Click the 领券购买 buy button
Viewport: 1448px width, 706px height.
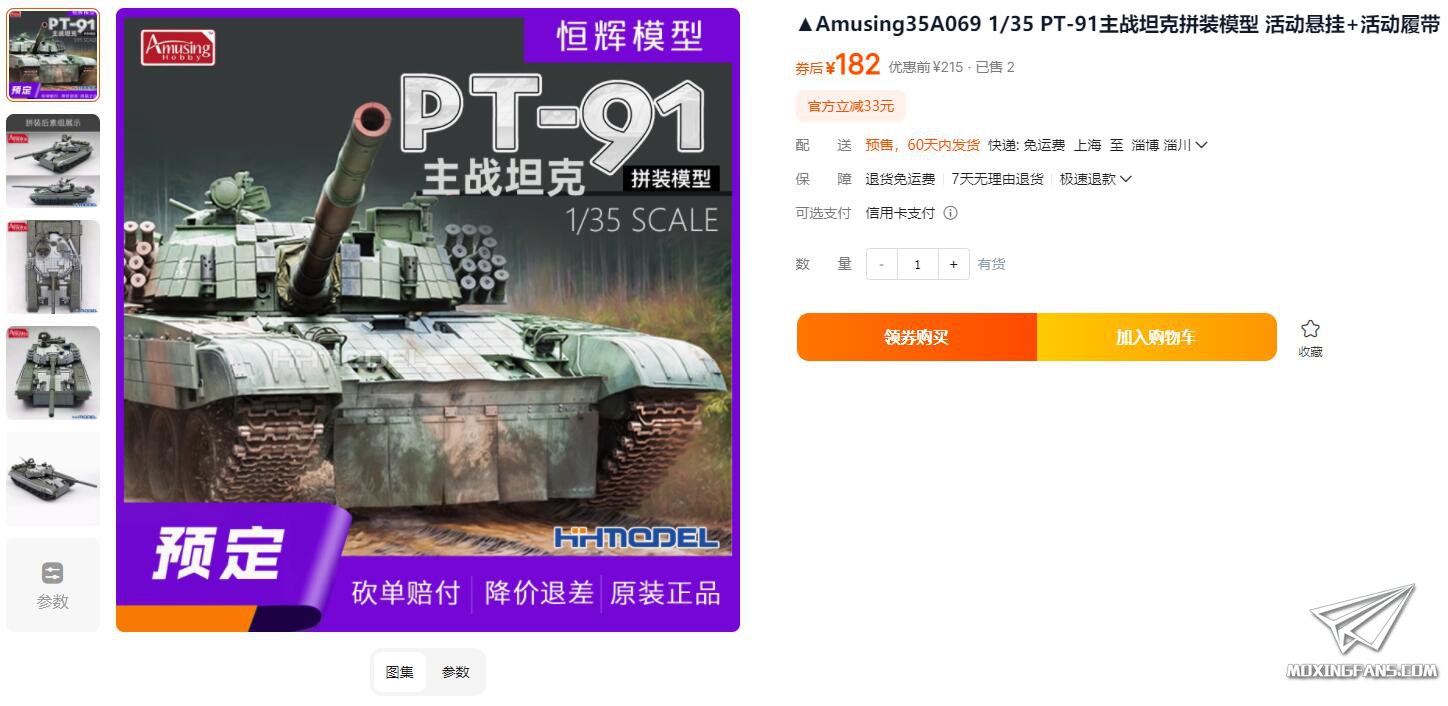917,337
